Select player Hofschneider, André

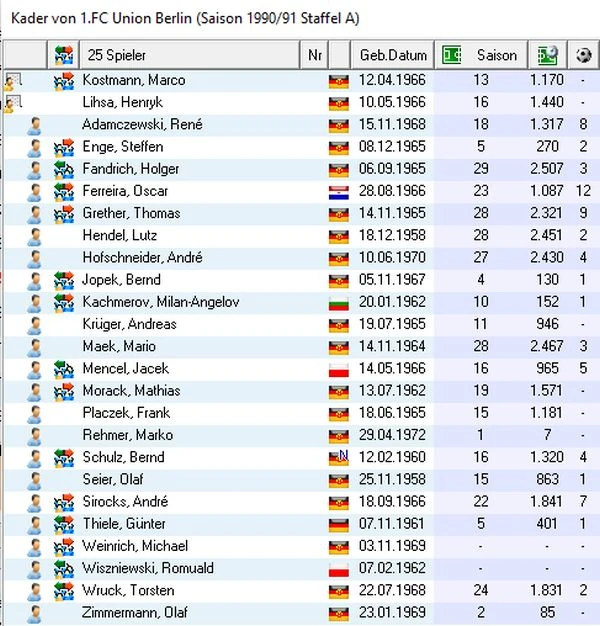pyautogui.click(x=142, y=258)
